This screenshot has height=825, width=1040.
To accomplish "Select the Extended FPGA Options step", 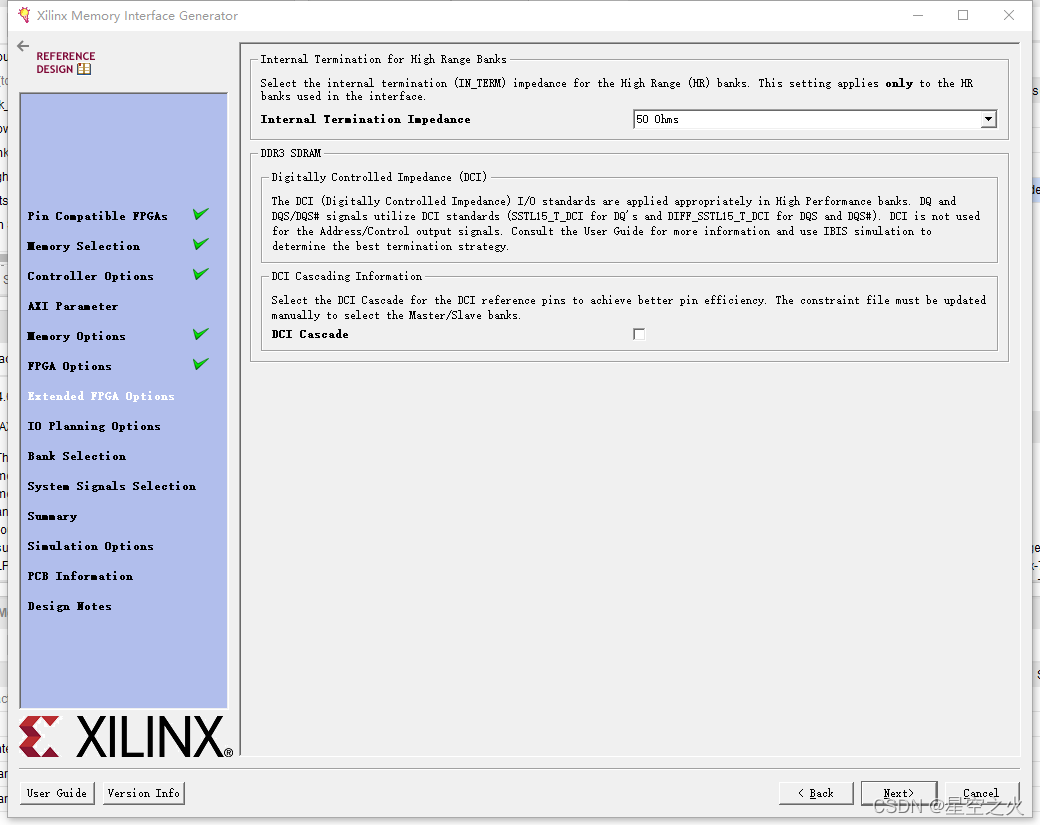I will pos(101,396).
